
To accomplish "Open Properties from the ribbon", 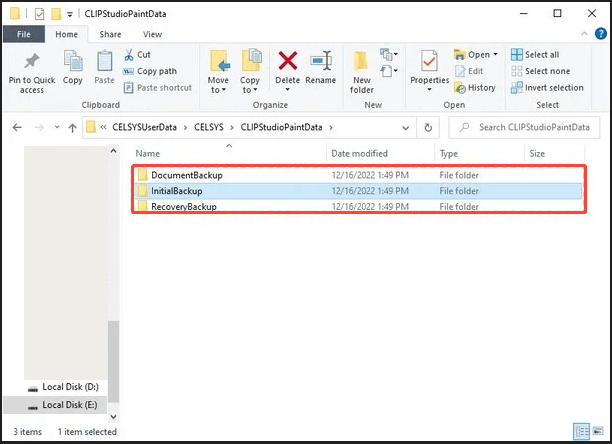I will 429,61.
